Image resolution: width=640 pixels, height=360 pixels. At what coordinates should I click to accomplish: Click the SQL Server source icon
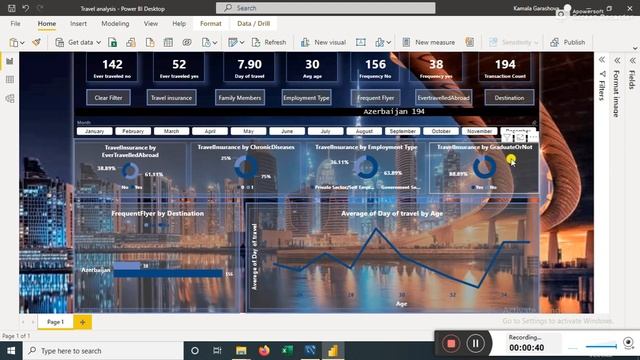[150, 42]
